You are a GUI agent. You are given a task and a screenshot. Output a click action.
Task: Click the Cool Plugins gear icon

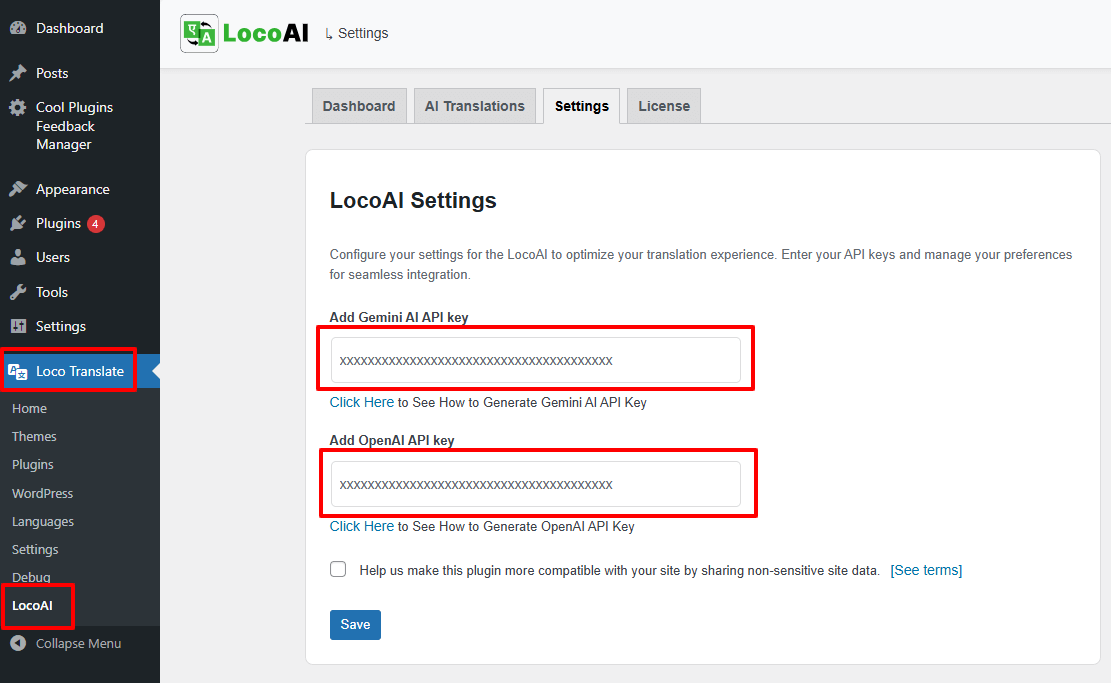point(18,107)
